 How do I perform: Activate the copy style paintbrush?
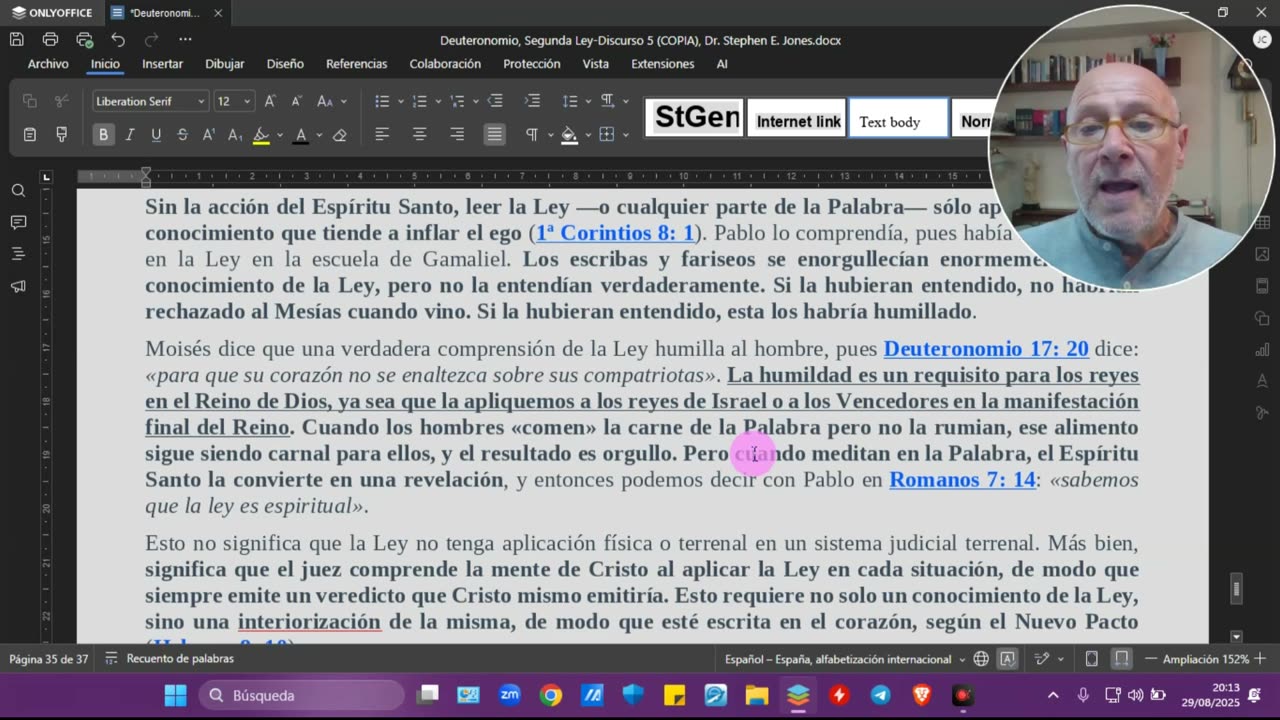click(x=61, y=135)
